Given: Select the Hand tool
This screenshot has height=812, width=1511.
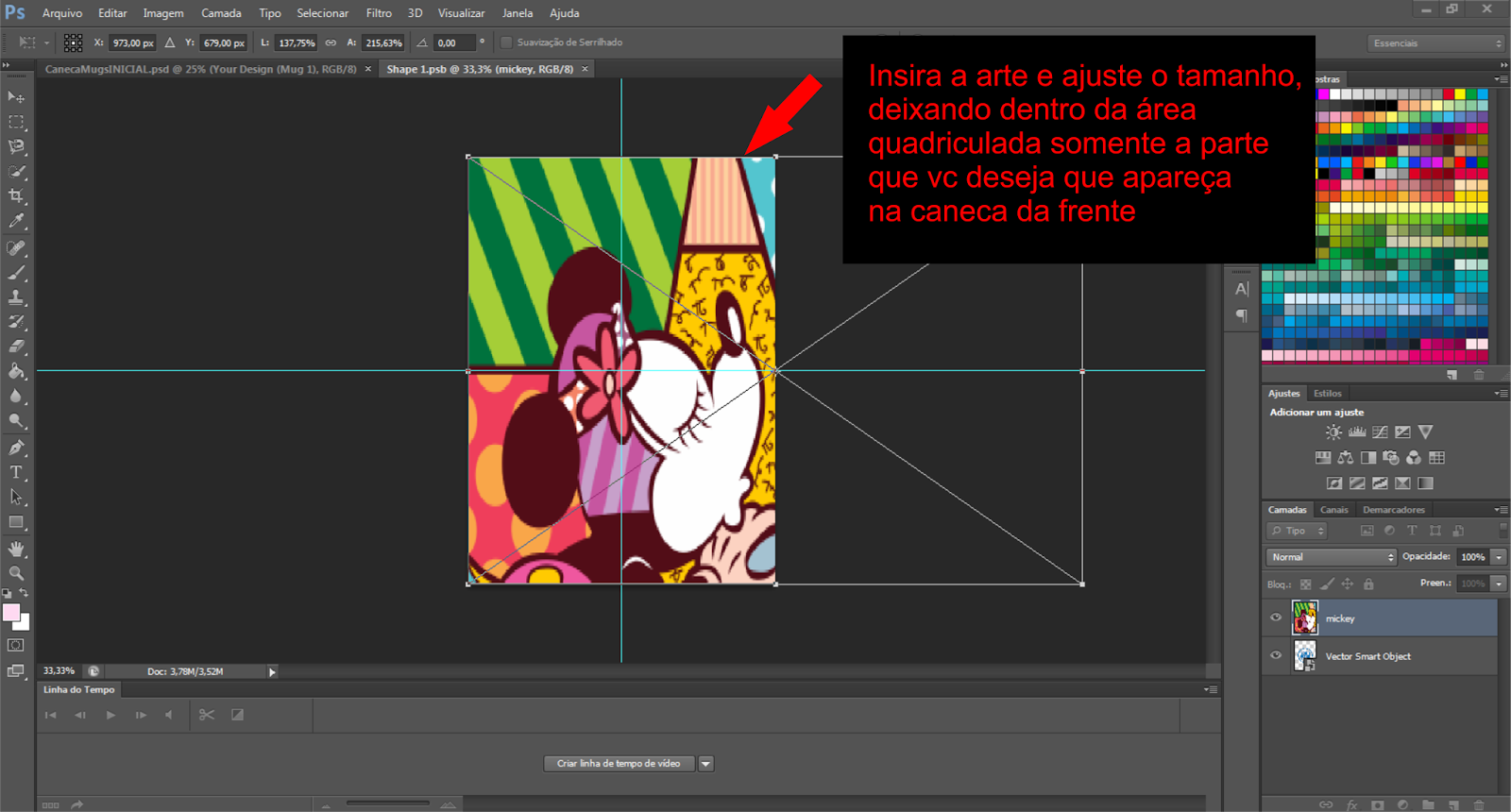Looking at the screenshot, I should [16, 549].
